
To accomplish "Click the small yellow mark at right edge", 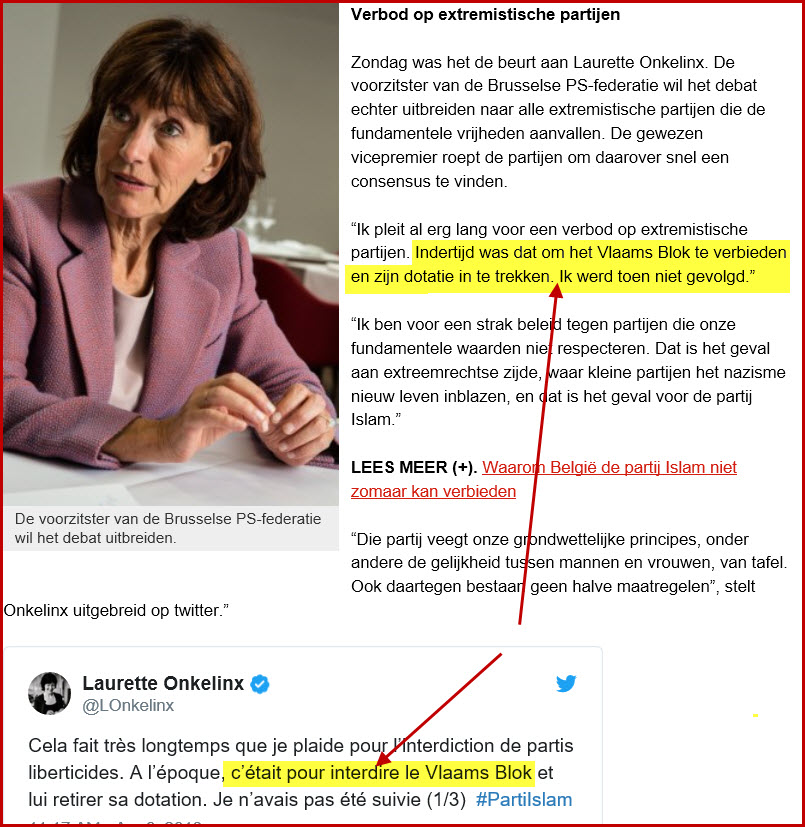I will 755,715.
